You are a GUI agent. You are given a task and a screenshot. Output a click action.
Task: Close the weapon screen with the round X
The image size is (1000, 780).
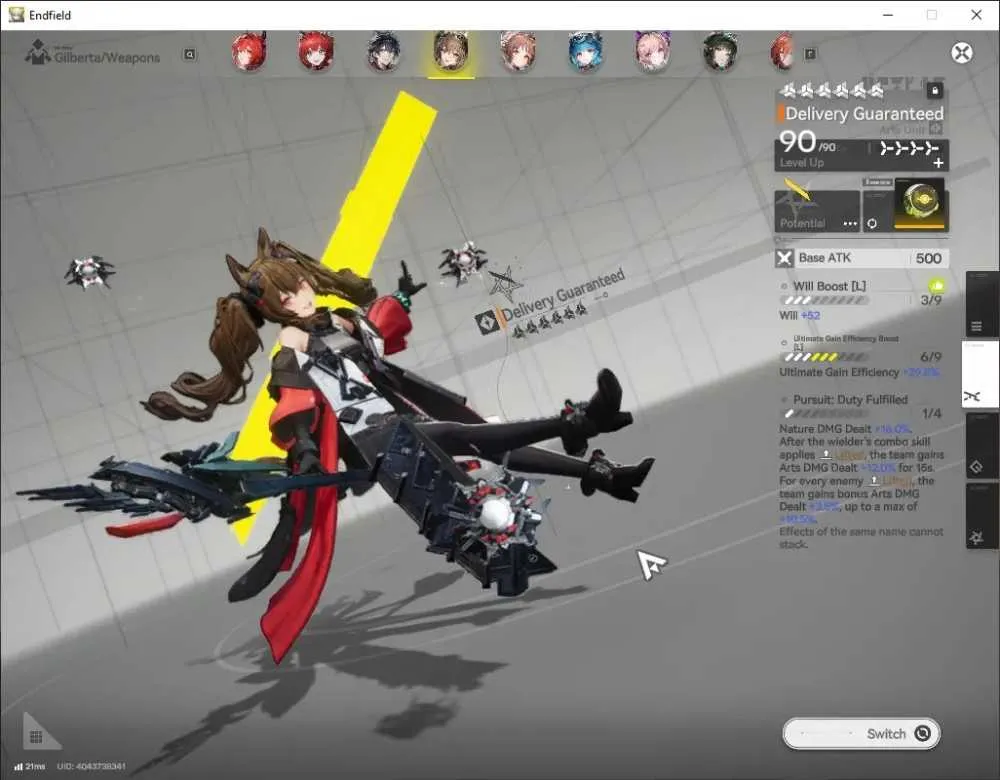962,52
